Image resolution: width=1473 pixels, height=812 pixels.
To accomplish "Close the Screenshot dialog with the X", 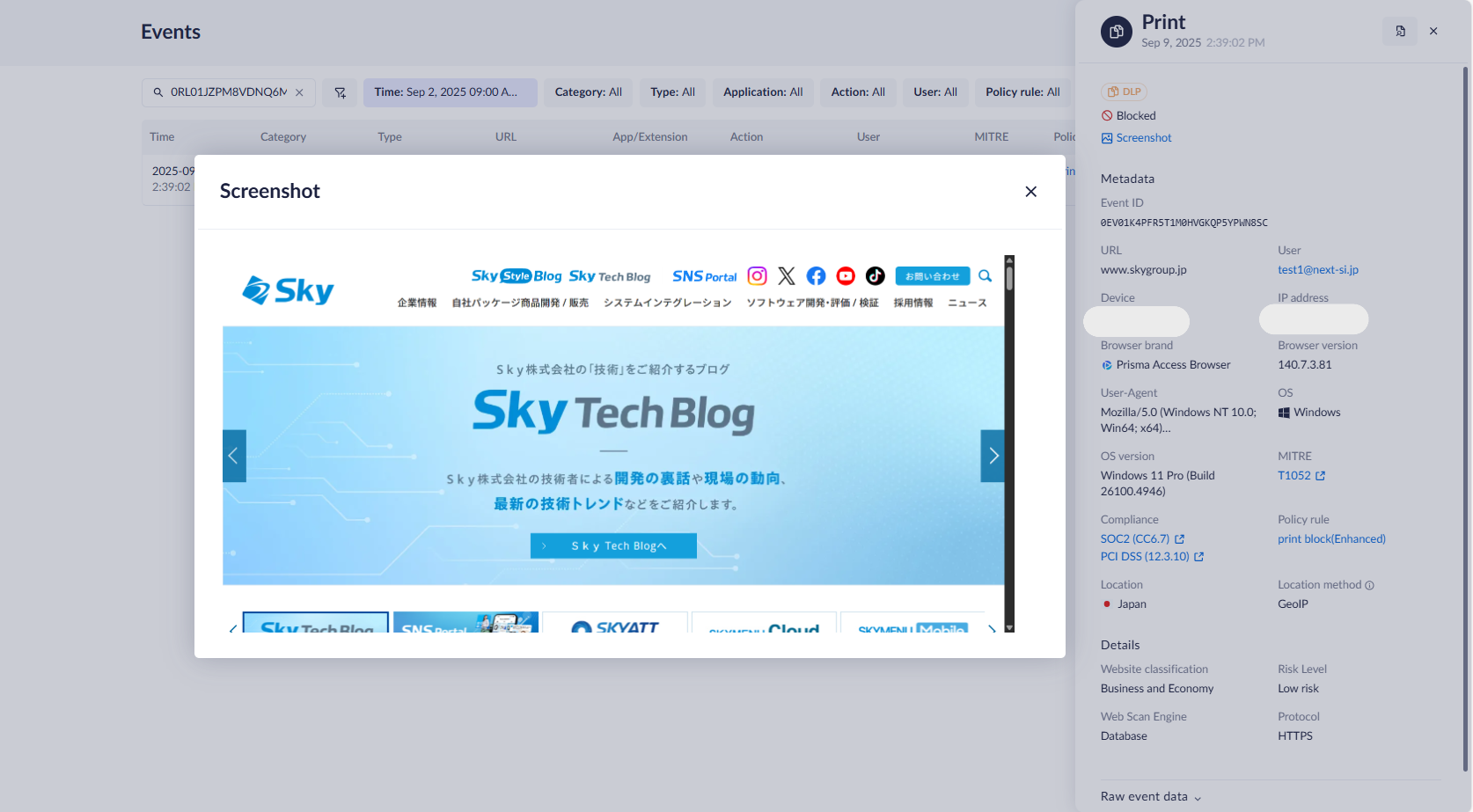I will coord(1030,192).
